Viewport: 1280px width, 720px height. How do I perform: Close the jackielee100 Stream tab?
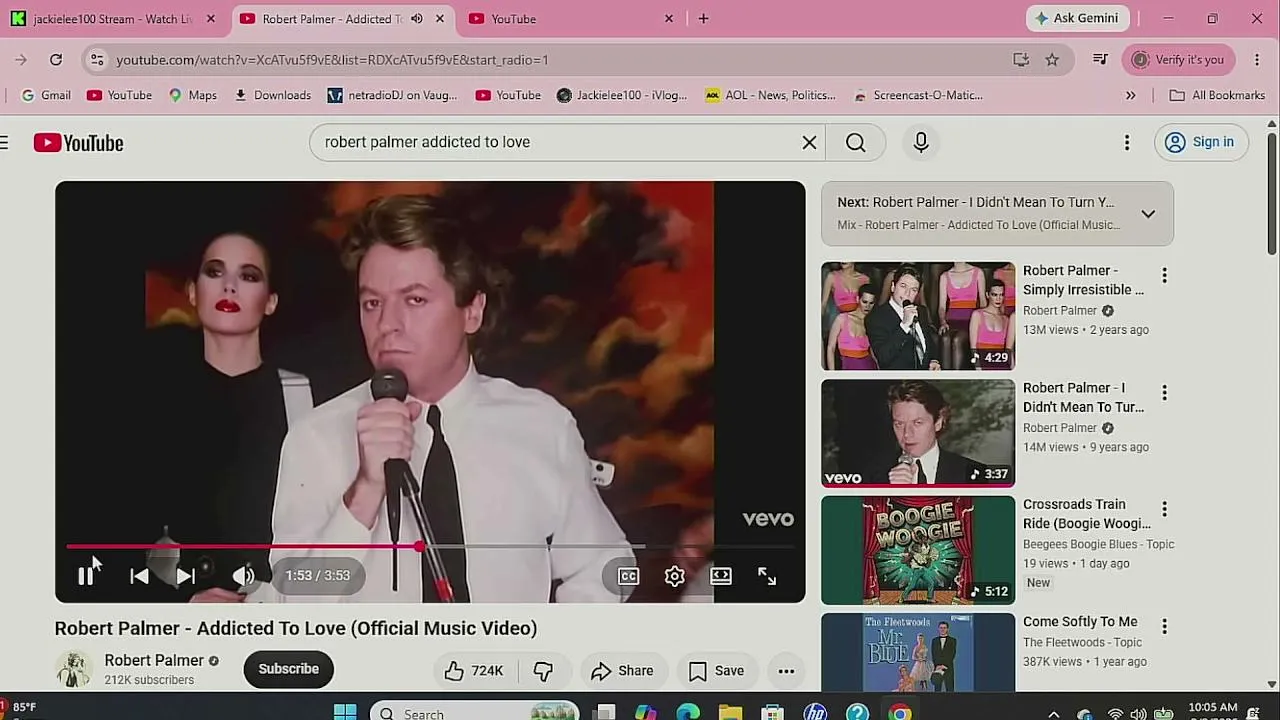[x=210, y=19]
